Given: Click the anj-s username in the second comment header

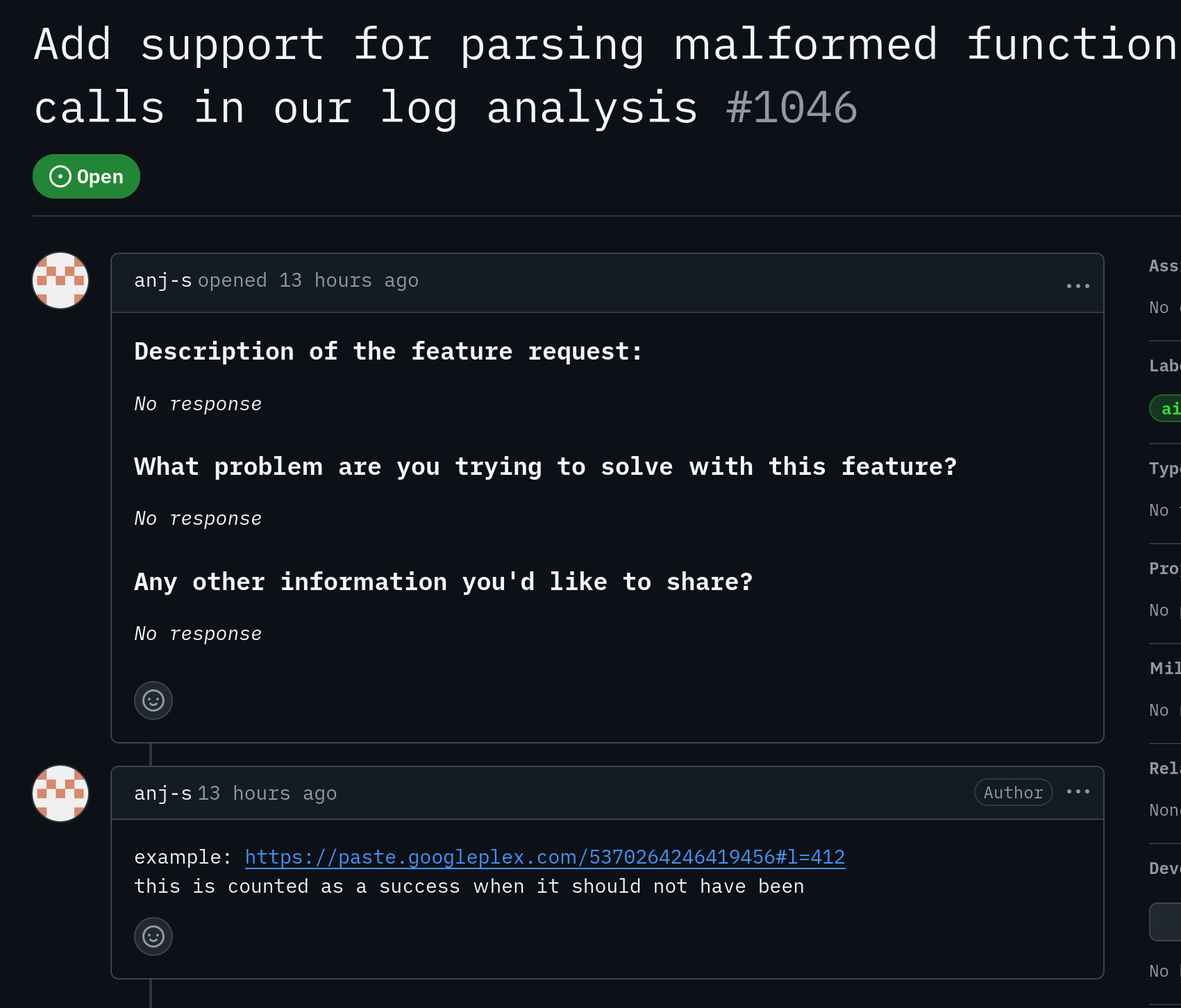Looking at the screenshot, I should click(162, 793).
